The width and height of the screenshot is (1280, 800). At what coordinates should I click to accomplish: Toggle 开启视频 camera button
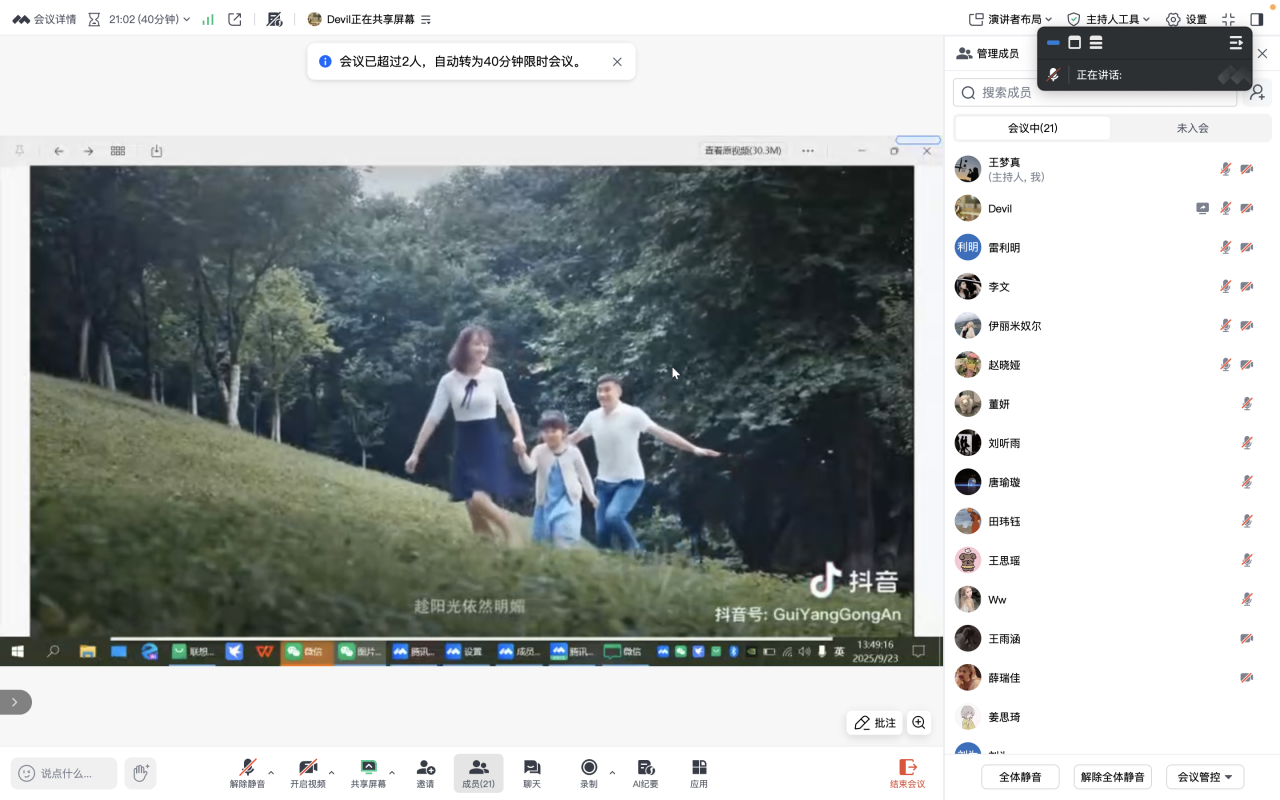tap(308, 773)
